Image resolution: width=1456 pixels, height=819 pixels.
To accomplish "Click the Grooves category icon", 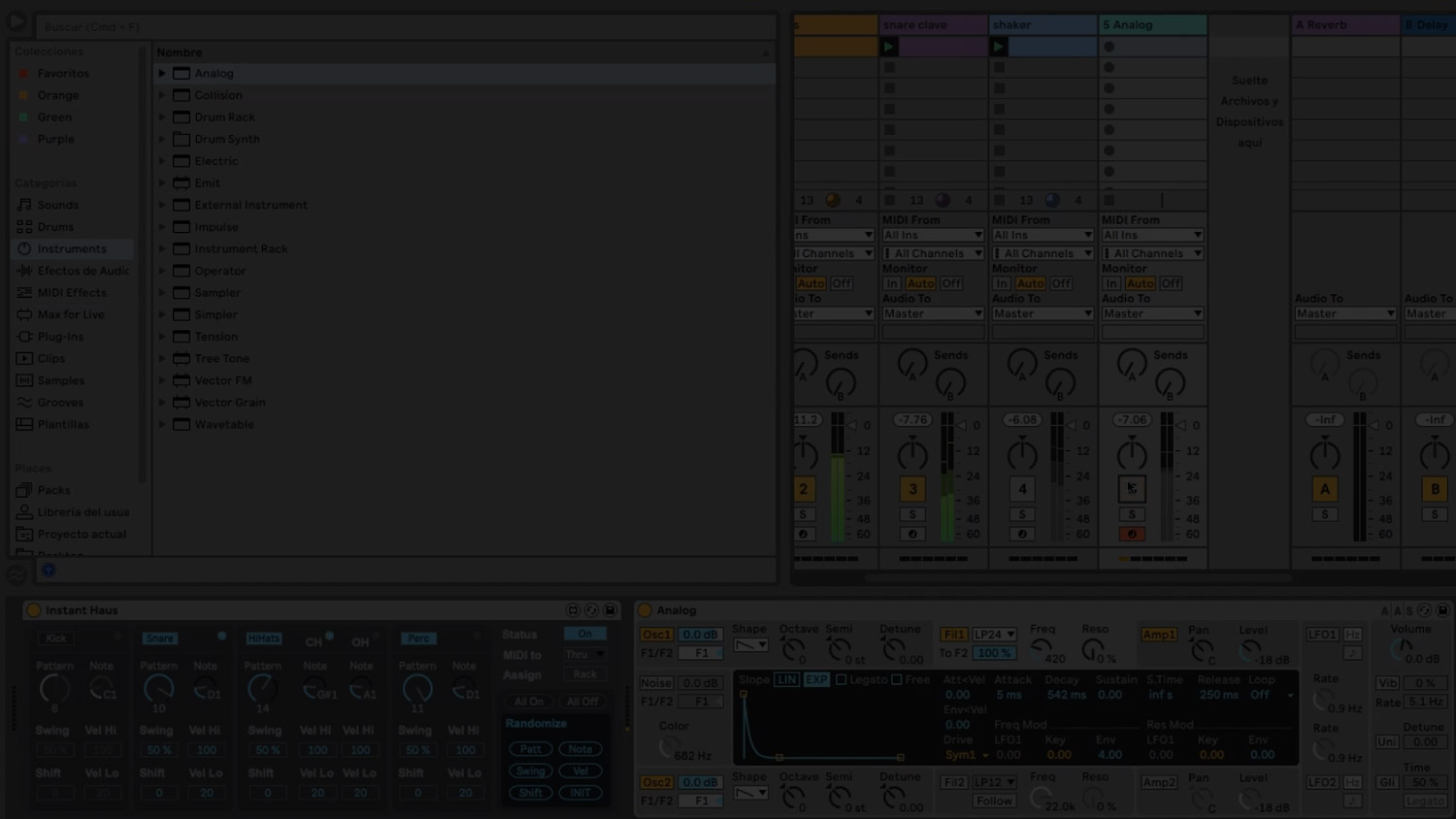I will tap(24, 402).
